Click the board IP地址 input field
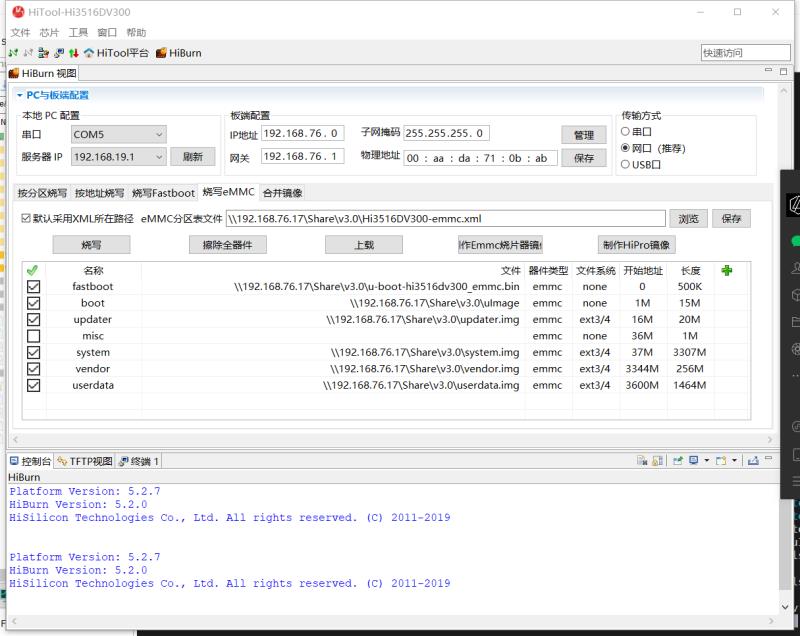 click(x=303, y=133)
